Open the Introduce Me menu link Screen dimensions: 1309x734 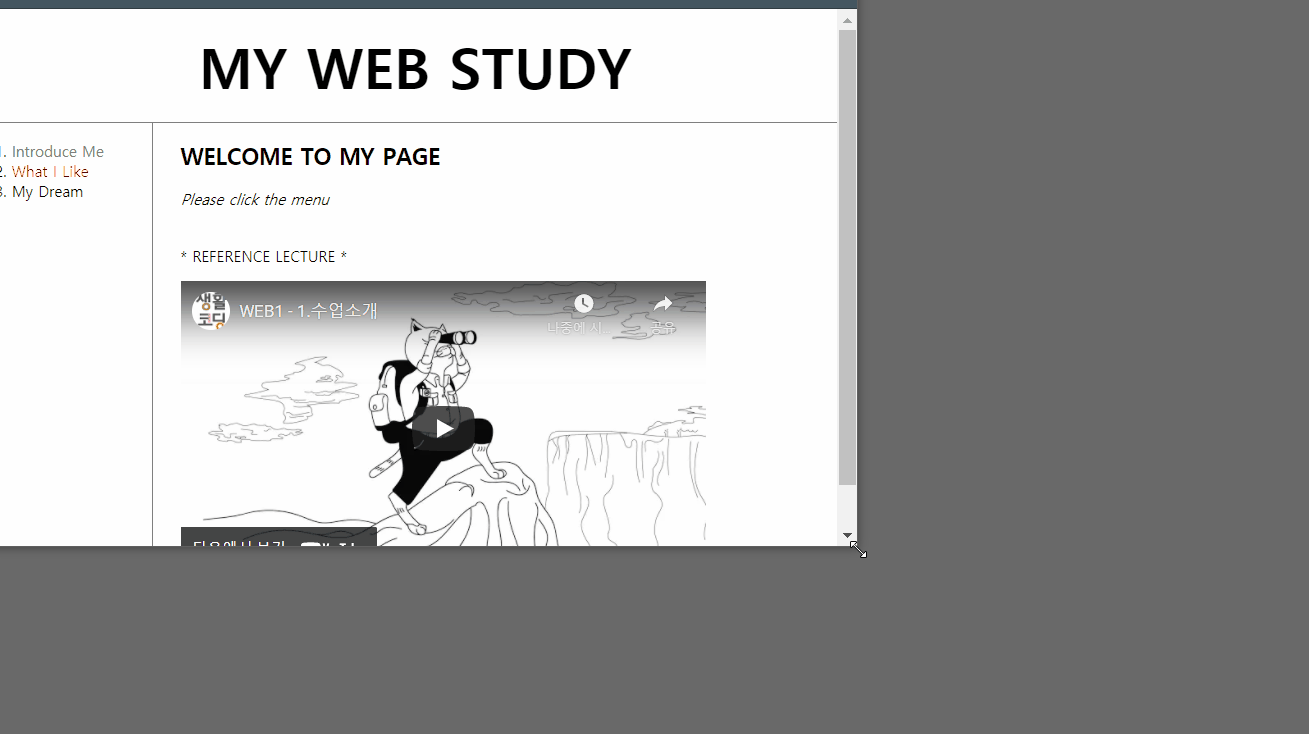(x=58, y=152)
